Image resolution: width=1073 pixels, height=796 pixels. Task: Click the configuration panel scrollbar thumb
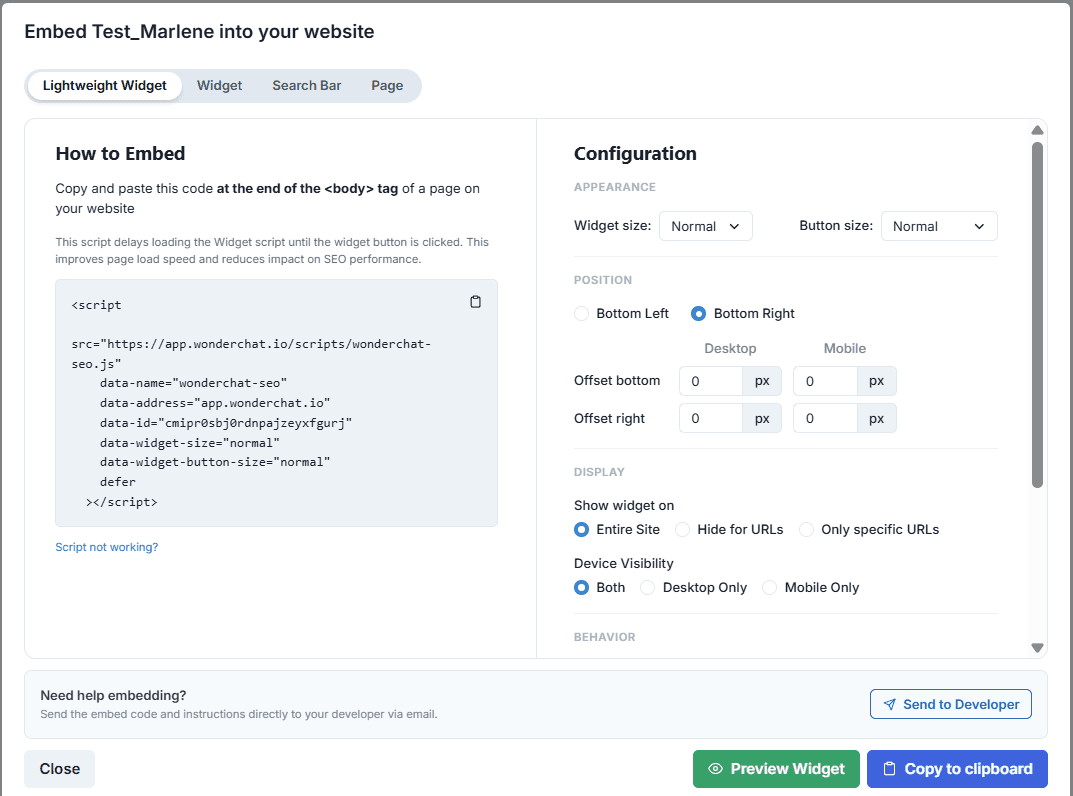(x=1038, y=315)
